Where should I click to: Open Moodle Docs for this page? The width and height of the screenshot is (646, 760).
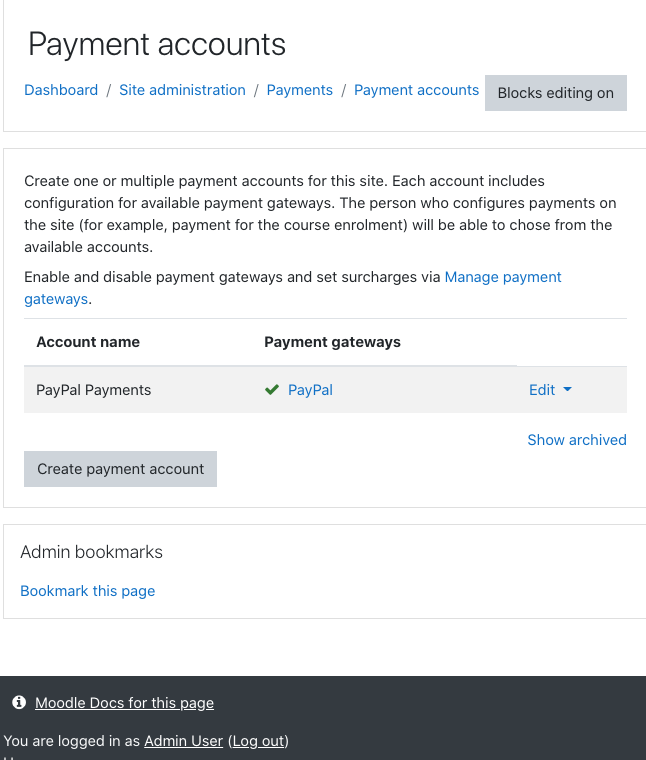124,703
